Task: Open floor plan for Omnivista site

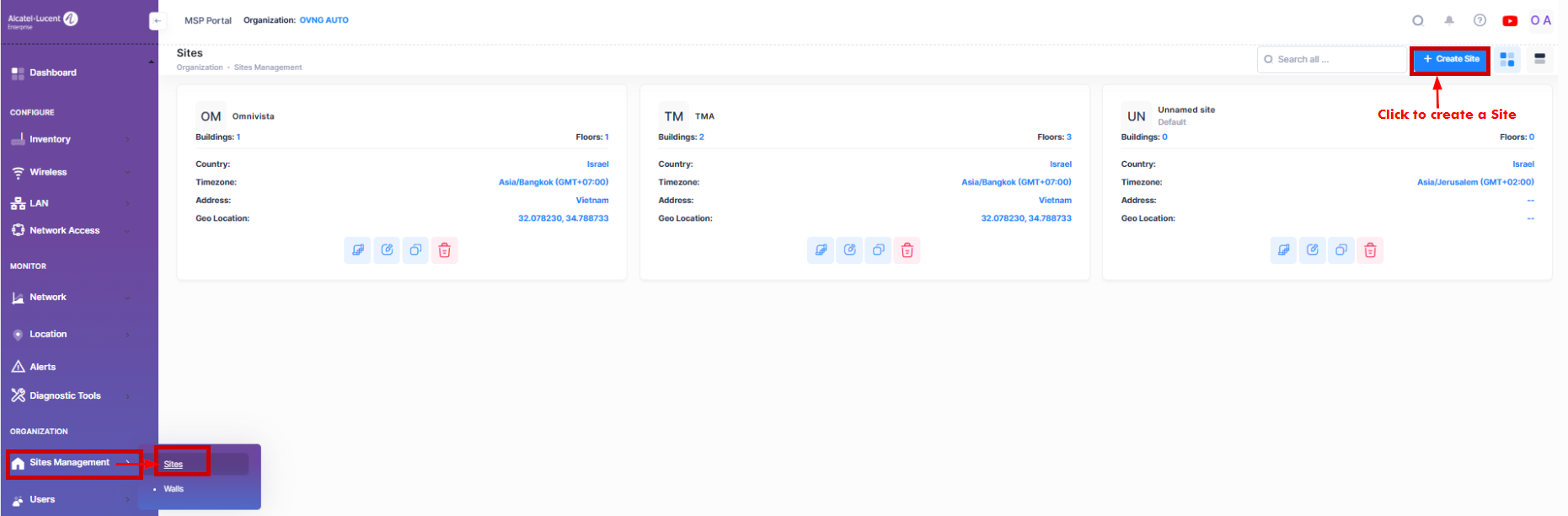Action: pos(358,250)
